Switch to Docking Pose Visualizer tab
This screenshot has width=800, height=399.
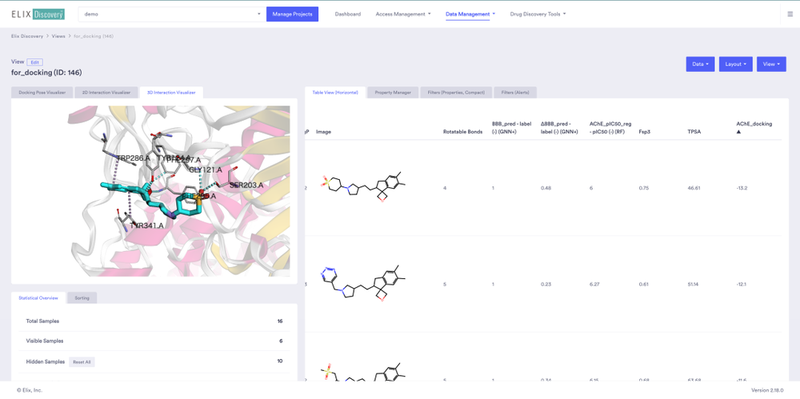pos(42,93)
